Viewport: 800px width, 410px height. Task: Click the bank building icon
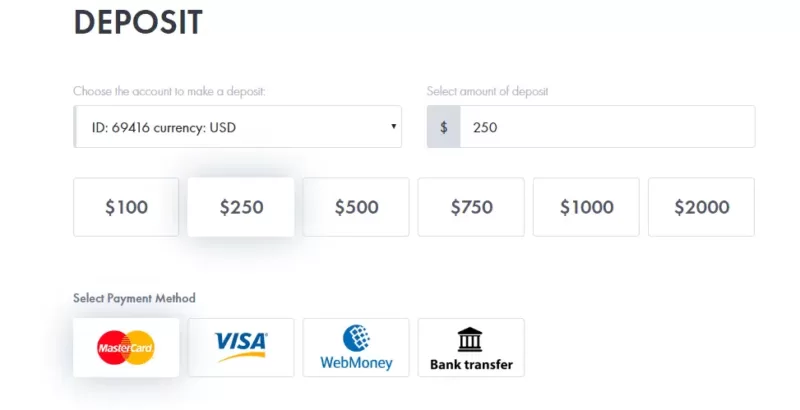470,339
